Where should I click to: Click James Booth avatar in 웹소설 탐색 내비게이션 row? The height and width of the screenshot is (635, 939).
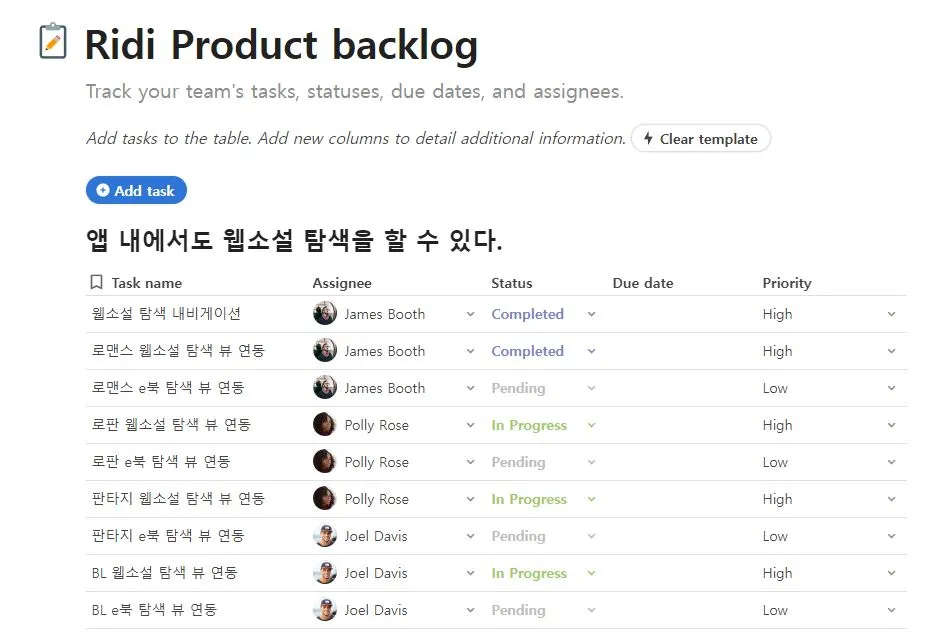325,313
